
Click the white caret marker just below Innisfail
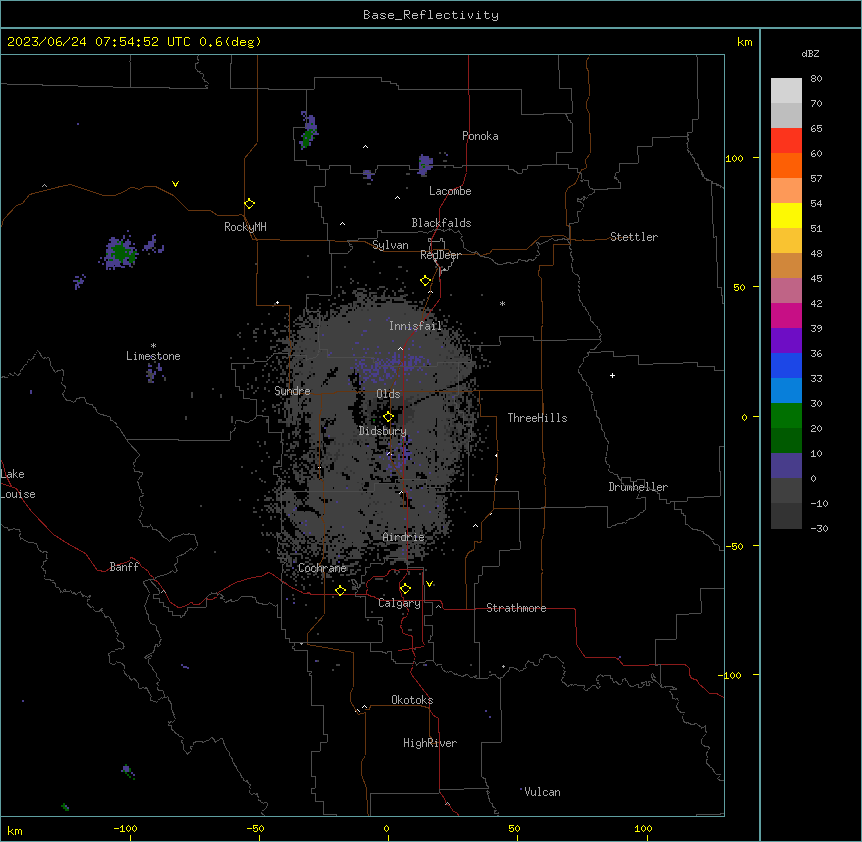(400, 348)
